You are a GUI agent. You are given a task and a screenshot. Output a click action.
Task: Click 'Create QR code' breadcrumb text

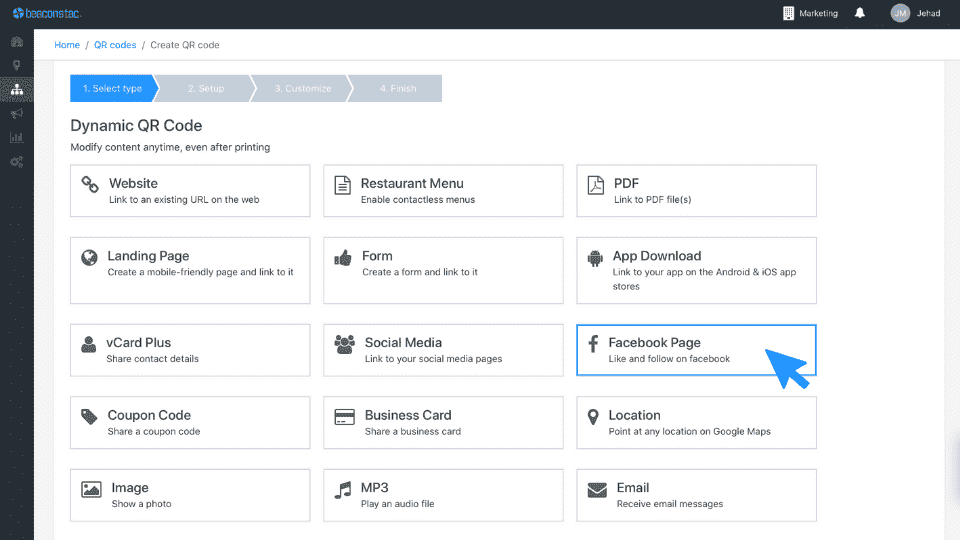(x=185, y=45)
